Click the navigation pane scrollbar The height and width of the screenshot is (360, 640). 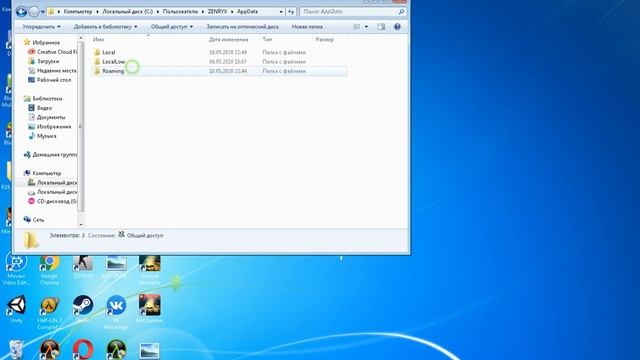pyautogui.click(x=80, y=127)
